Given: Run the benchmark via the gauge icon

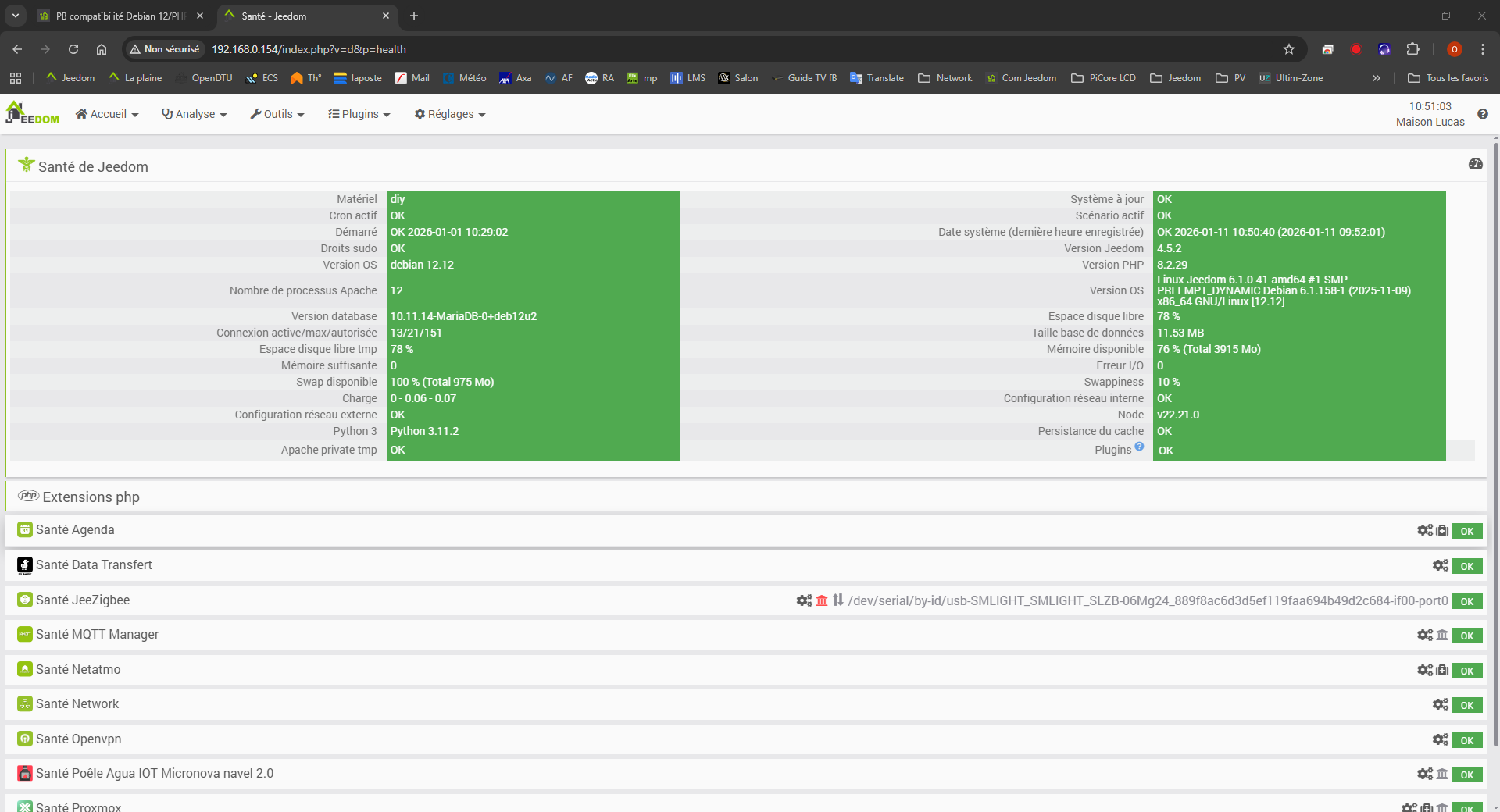Looking at the screenshot, I should (x=1476, y=163).
